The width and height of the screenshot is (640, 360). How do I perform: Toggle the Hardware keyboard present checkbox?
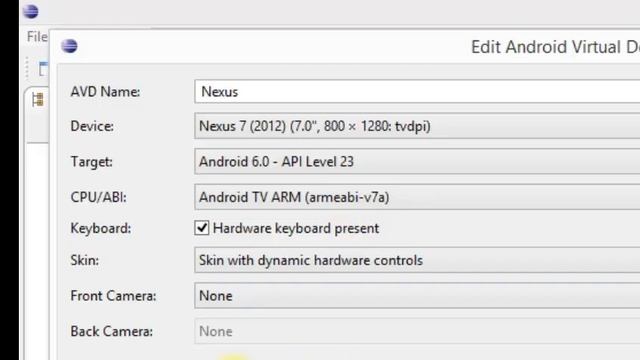point(202,228)
